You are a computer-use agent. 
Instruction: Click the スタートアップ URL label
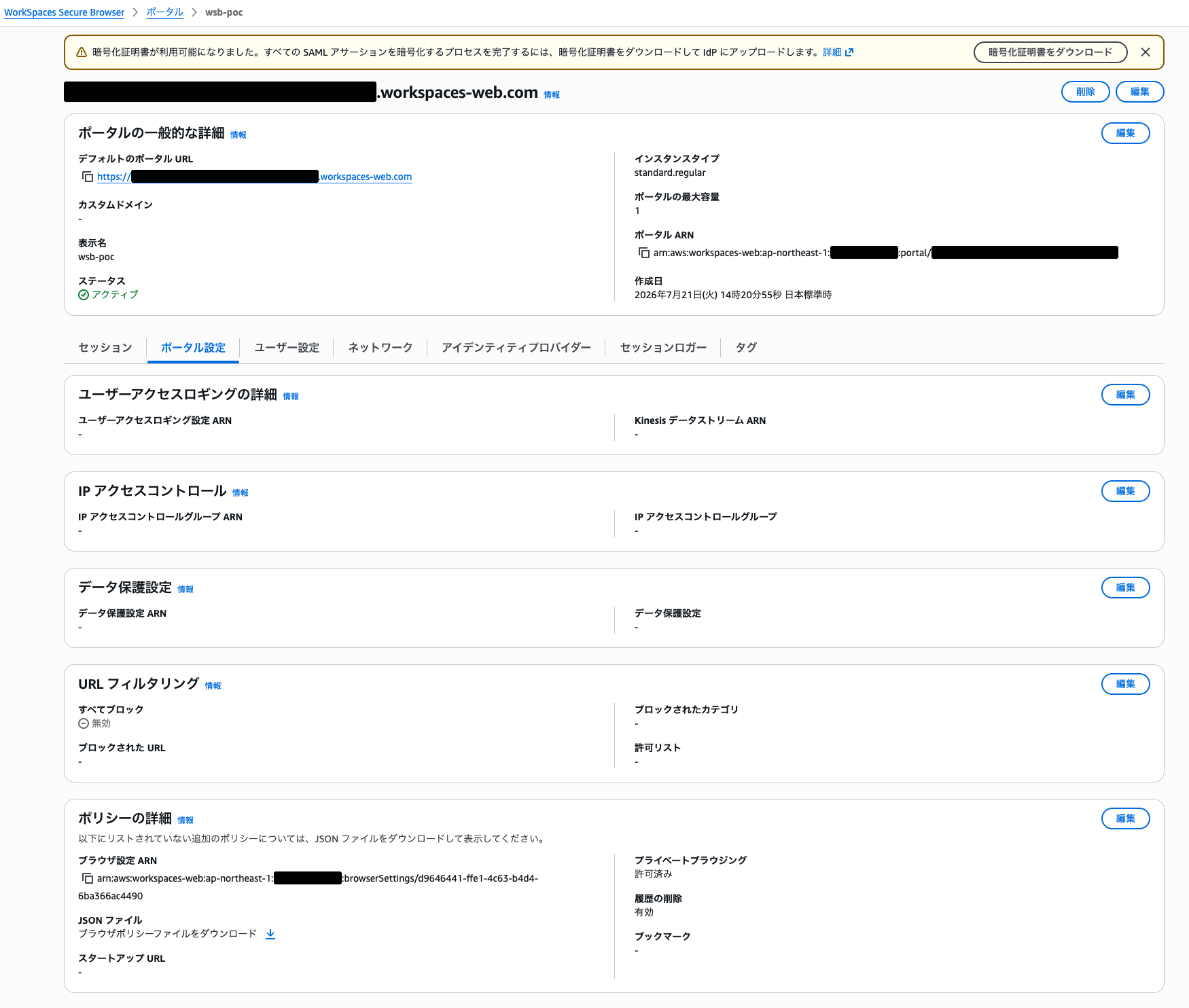pos(122,958)
